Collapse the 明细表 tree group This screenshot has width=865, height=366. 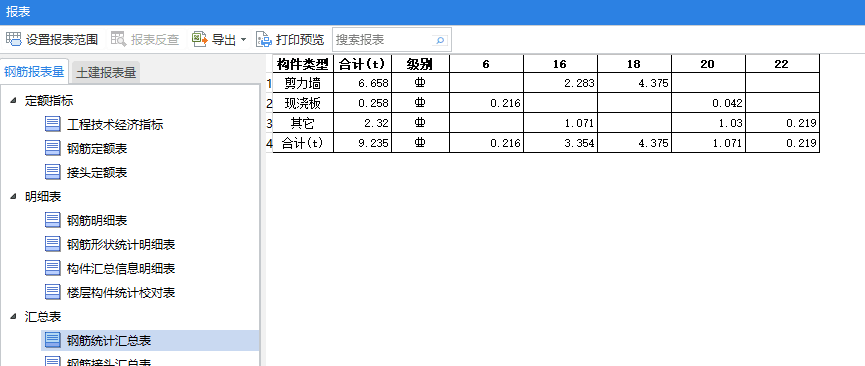coord(13,196)
